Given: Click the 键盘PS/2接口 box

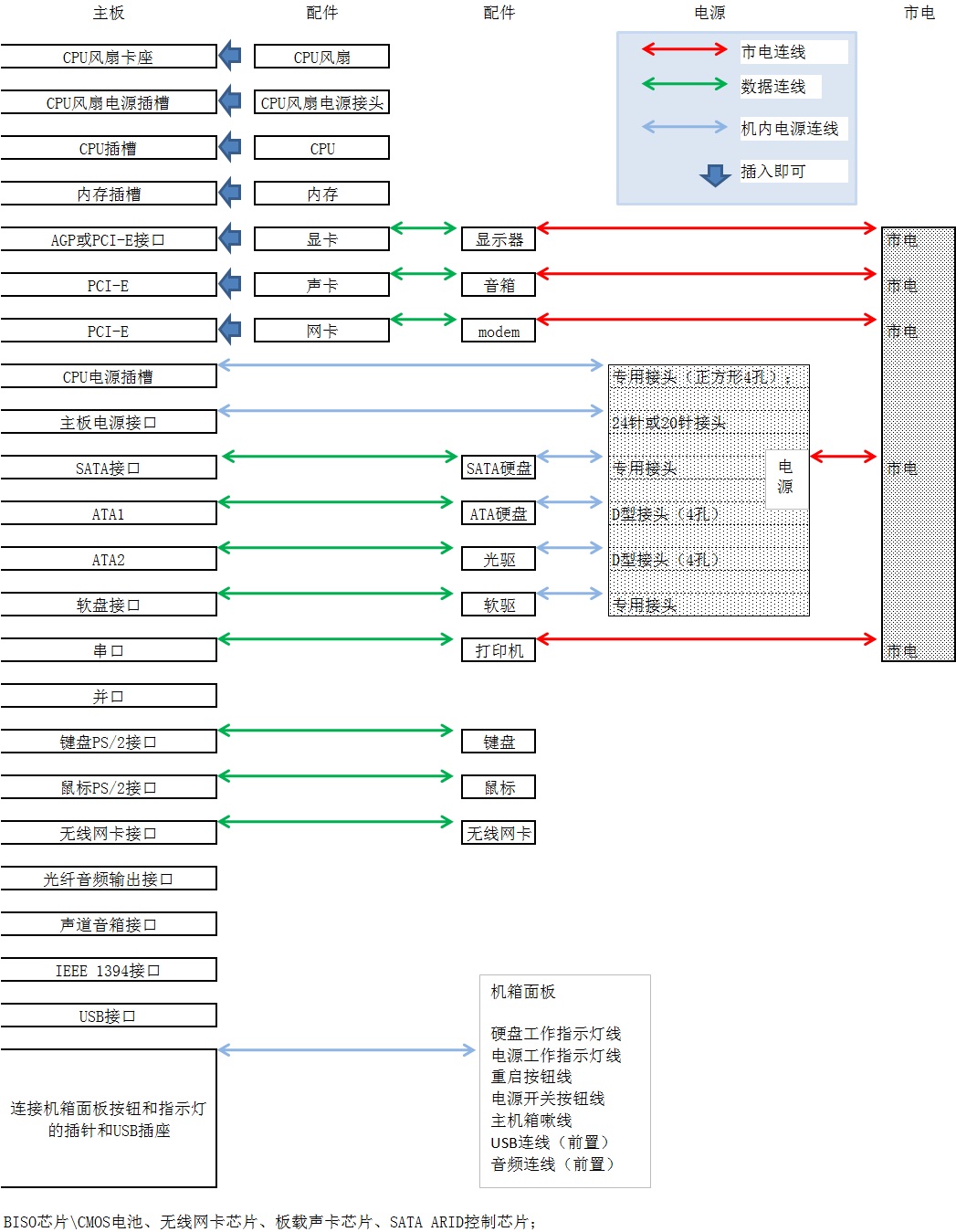Looking at the screenshot, I should tap(108, 742).
